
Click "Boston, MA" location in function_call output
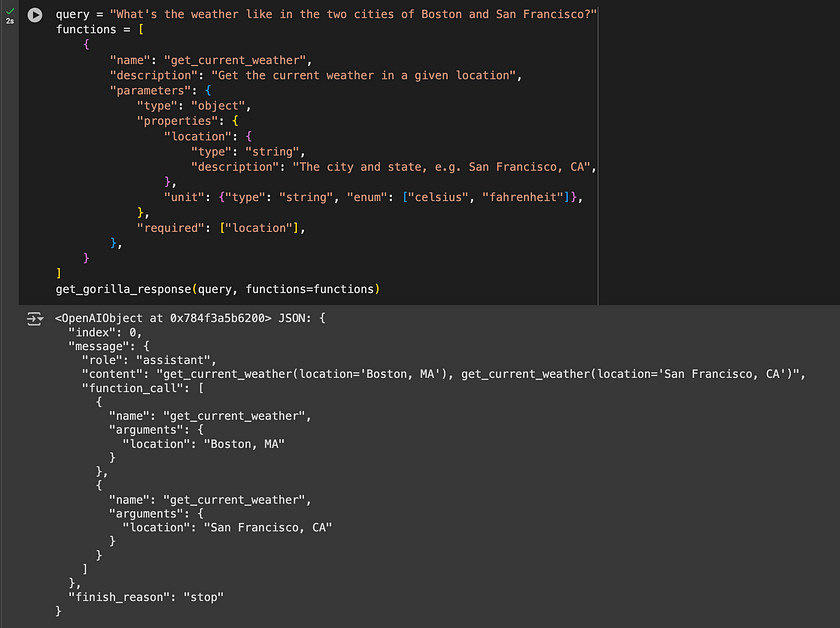coord(244,444)
